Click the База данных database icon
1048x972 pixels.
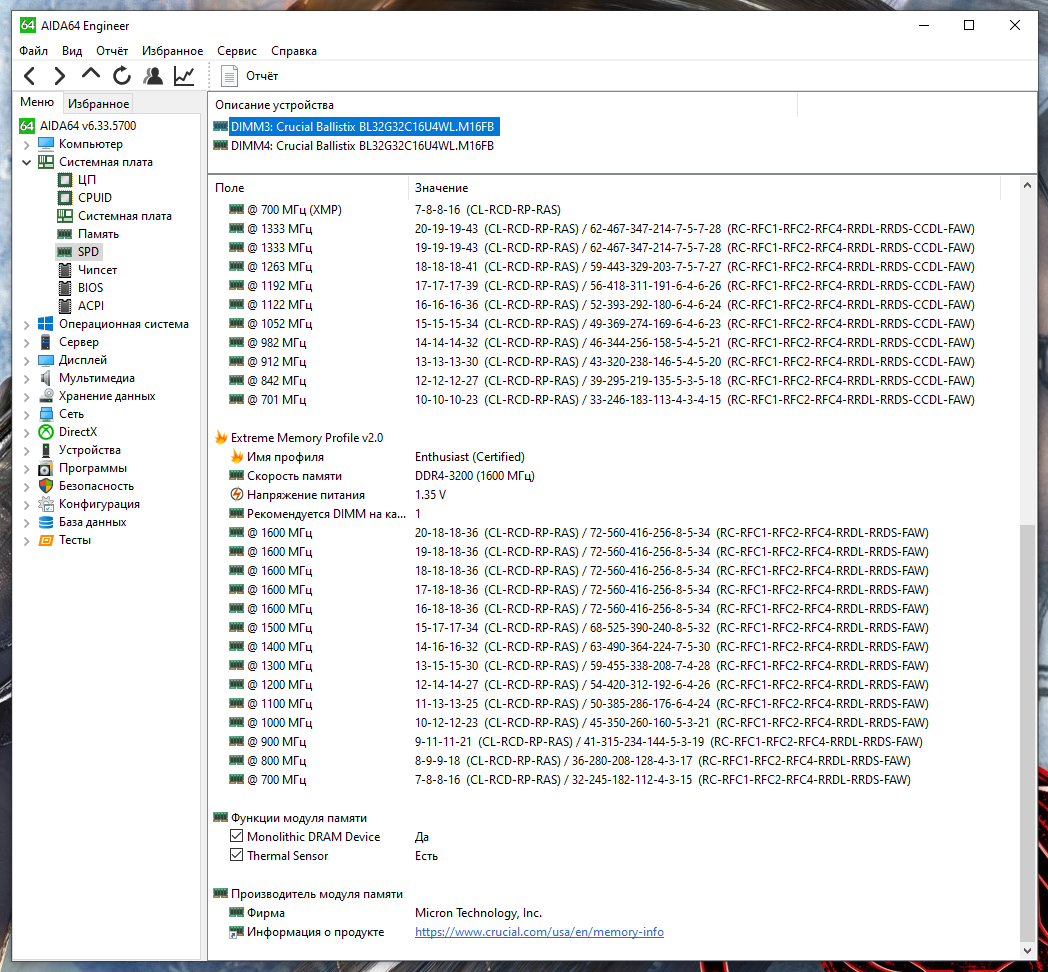click(46, 522)
